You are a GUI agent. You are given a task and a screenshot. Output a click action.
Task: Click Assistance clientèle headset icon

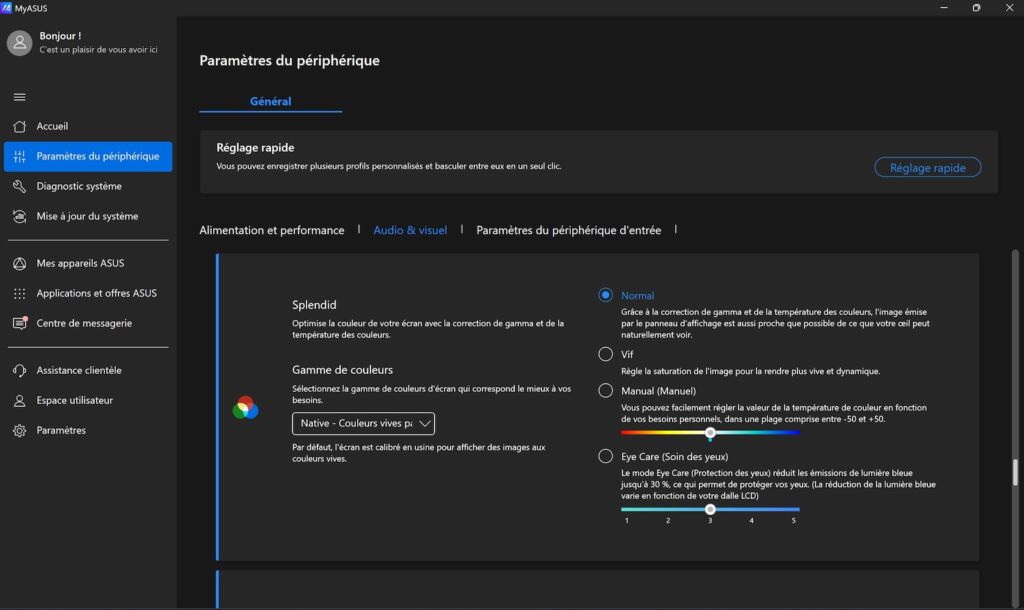[19, 371]
